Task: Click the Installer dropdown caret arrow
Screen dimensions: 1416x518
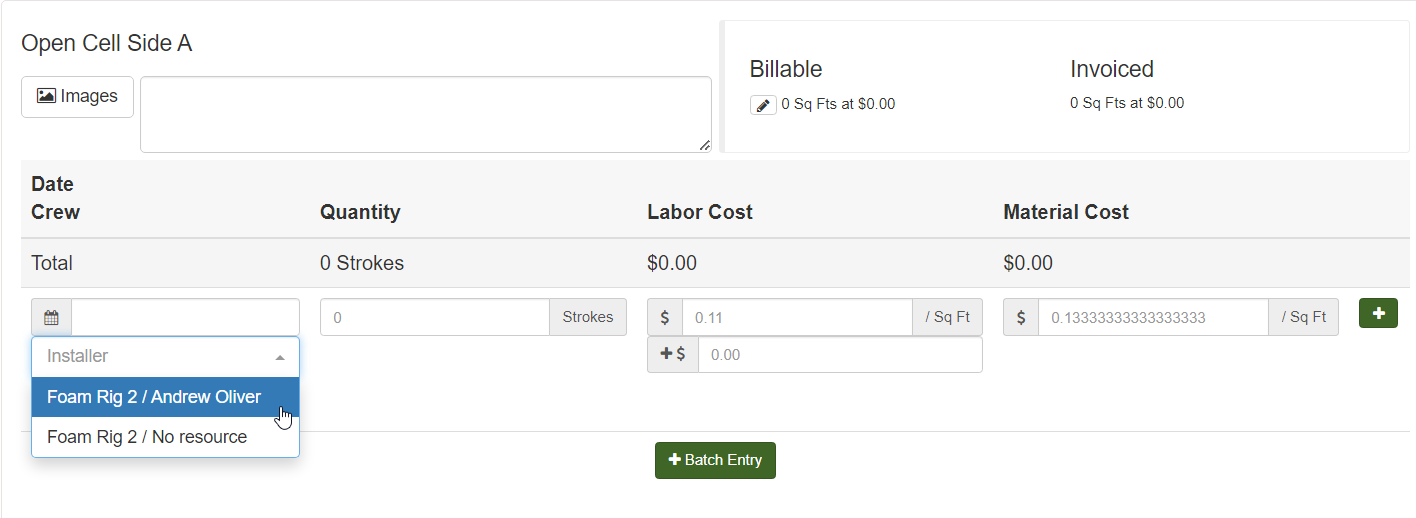Action: tap(280, 357)
